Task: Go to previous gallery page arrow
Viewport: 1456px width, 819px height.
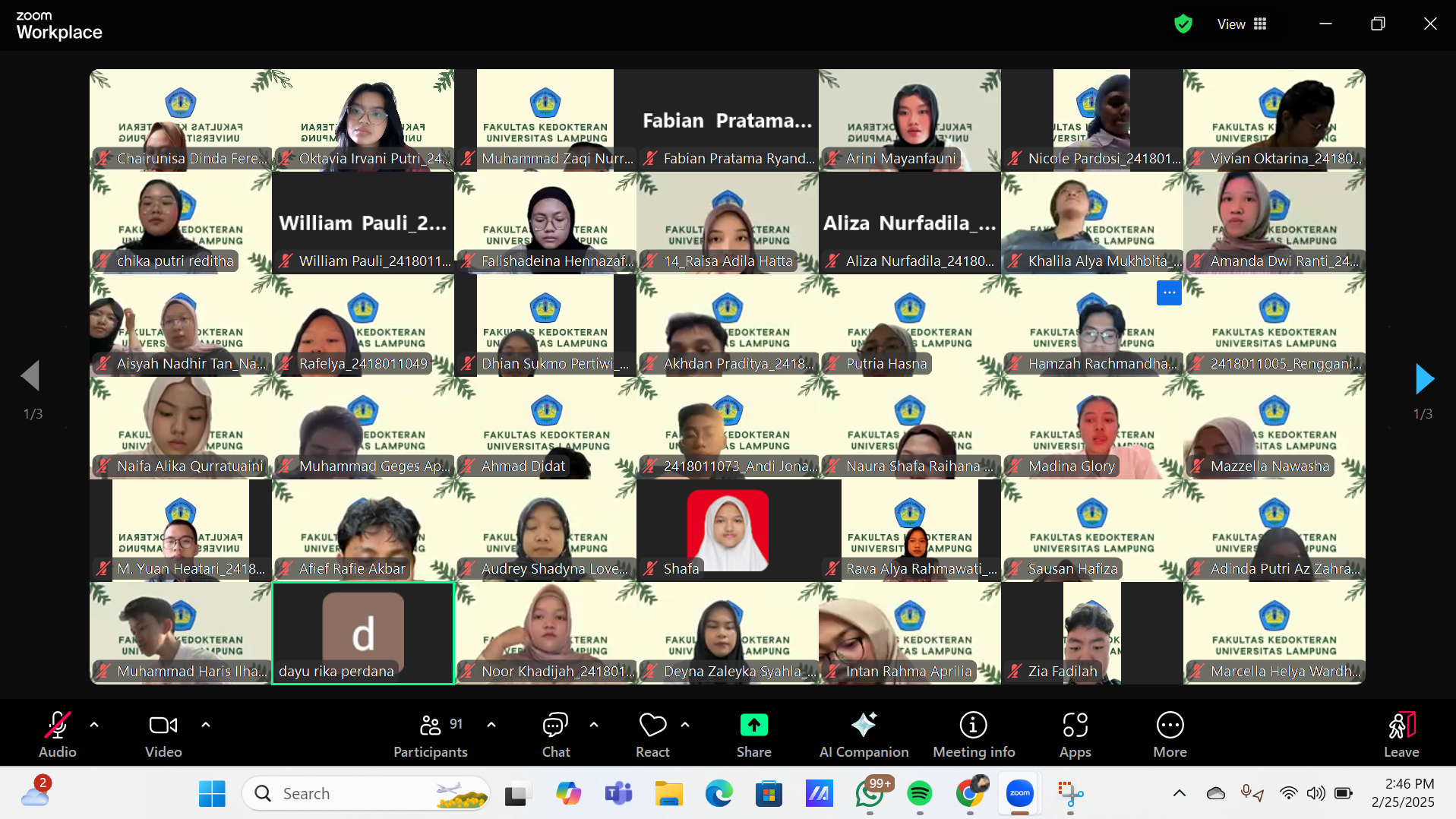Action: (x=30, y=375)
